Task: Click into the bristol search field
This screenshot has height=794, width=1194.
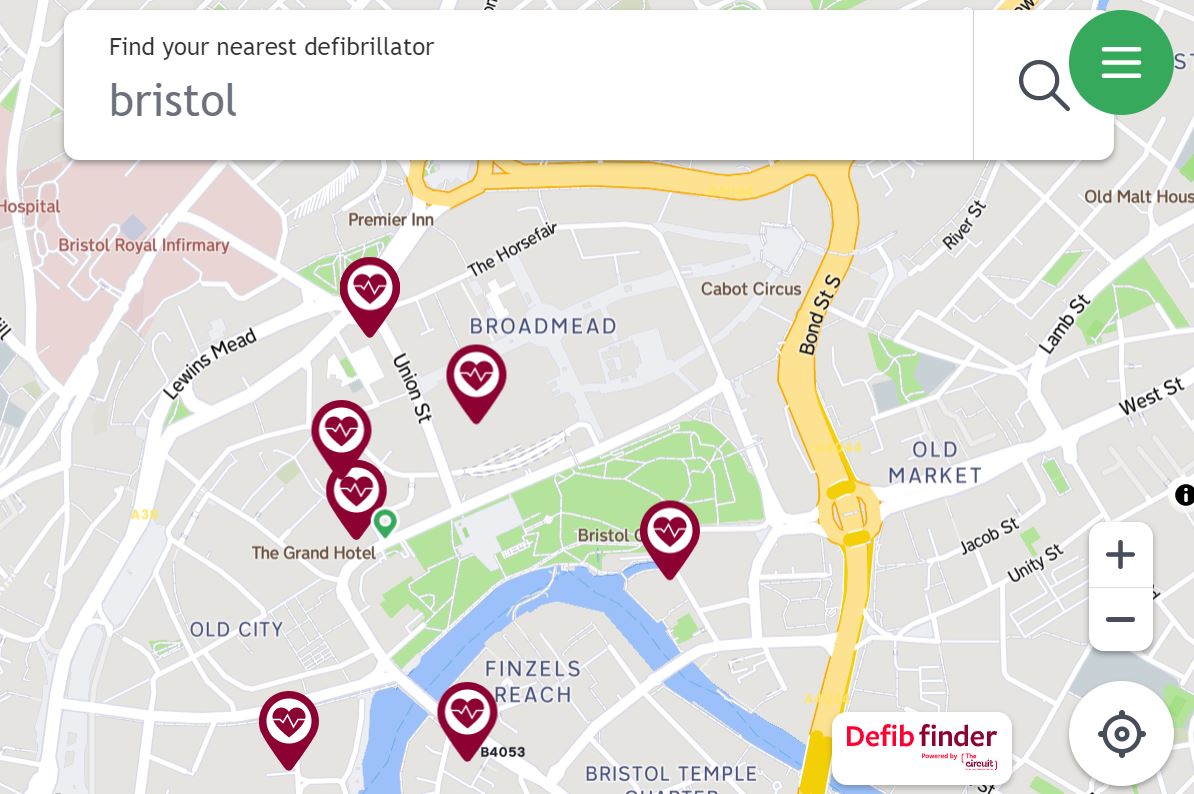Action: pos(518,85)
